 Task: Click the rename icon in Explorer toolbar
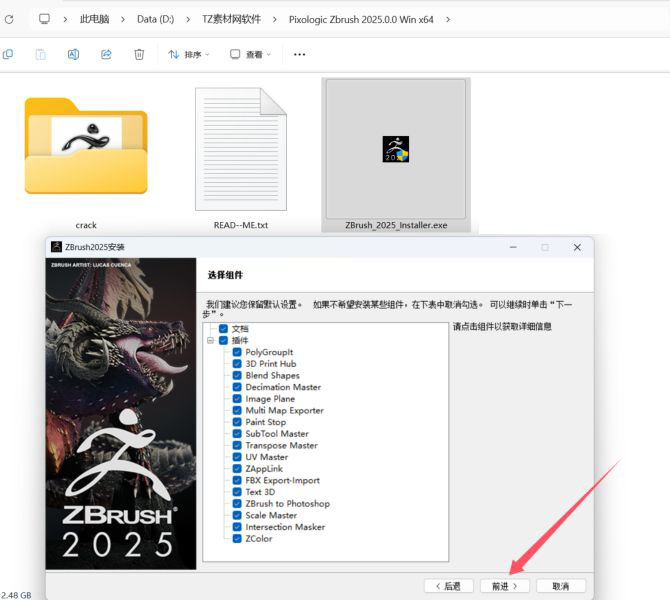[73, 54]
